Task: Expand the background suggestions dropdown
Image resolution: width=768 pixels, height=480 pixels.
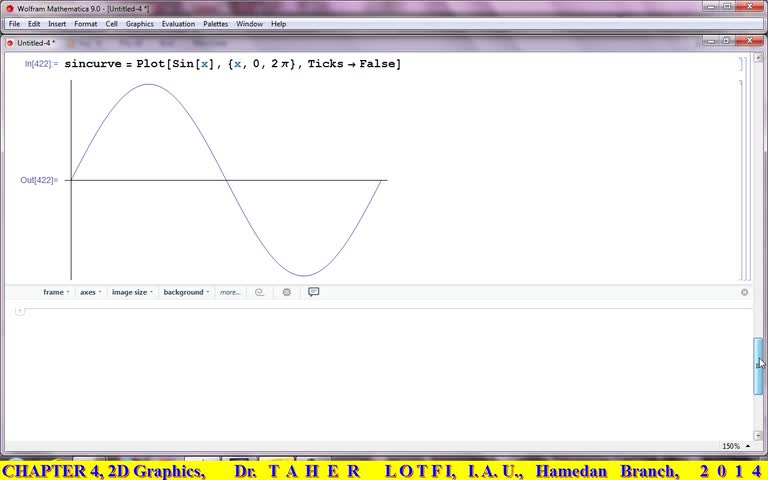Action: (x=186, y=292)
